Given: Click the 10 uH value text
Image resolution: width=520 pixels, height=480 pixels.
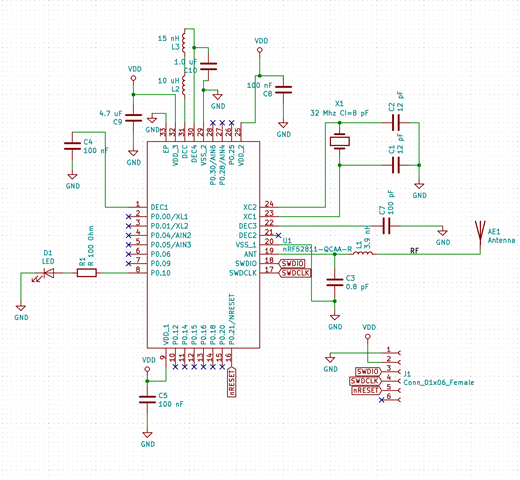Looking at the screenshot, I should click(x=168, y=81).
